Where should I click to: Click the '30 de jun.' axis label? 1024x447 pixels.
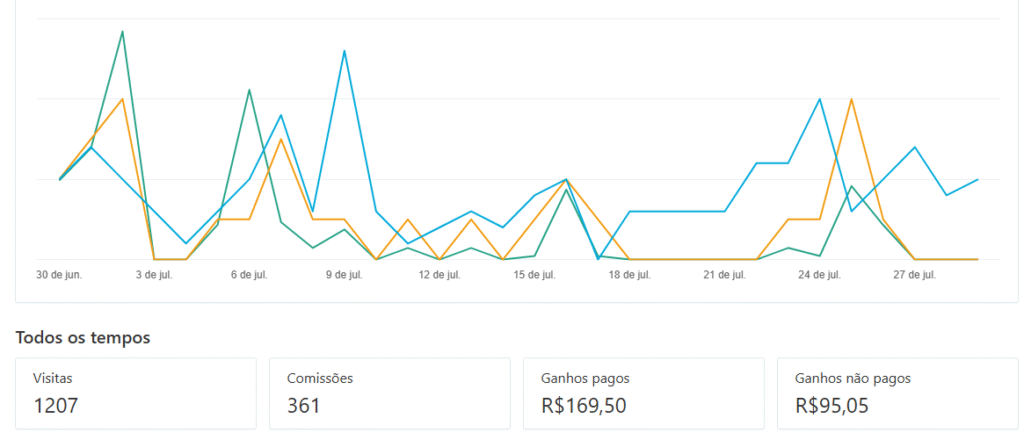(x=60, y=274)
